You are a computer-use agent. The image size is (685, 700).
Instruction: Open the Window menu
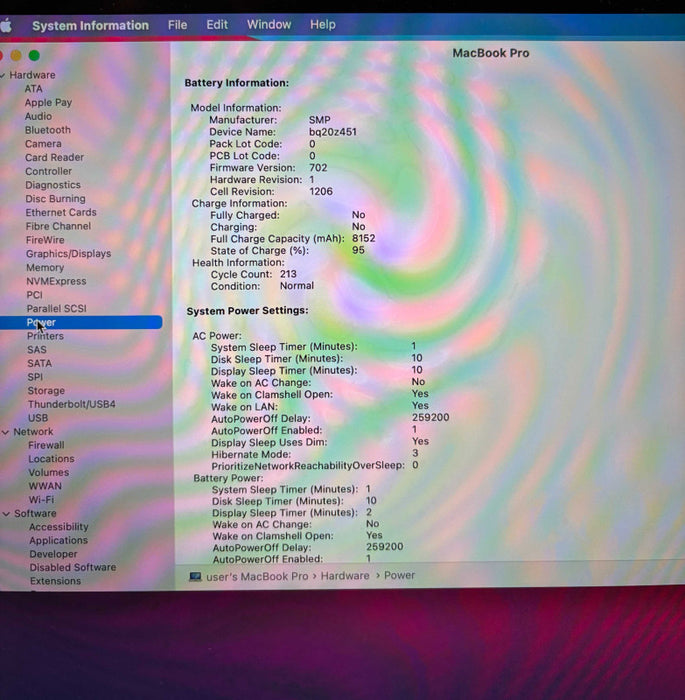point(269,25)
